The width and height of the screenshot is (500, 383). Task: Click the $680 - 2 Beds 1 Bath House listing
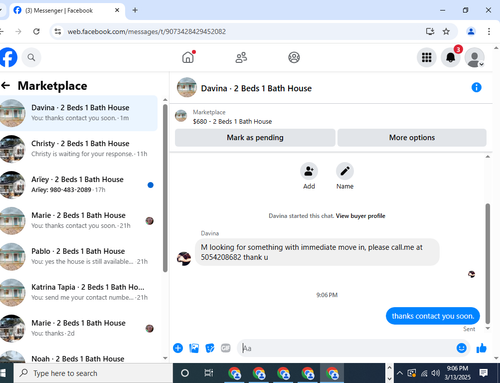click(x=232, y=121)
